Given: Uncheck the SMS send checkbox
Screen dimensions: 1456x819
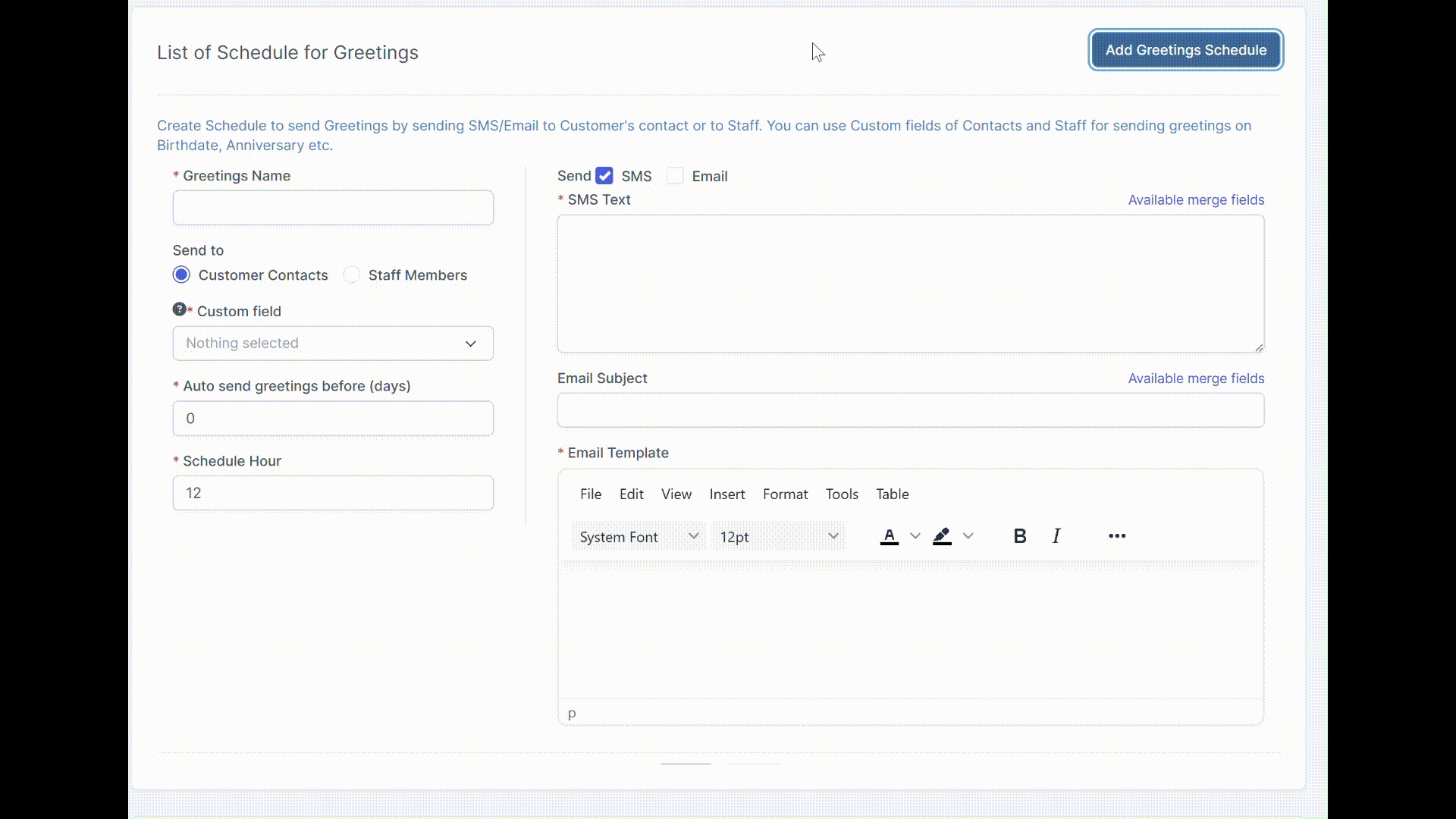Looking at the screenshot, I should 604,176.
